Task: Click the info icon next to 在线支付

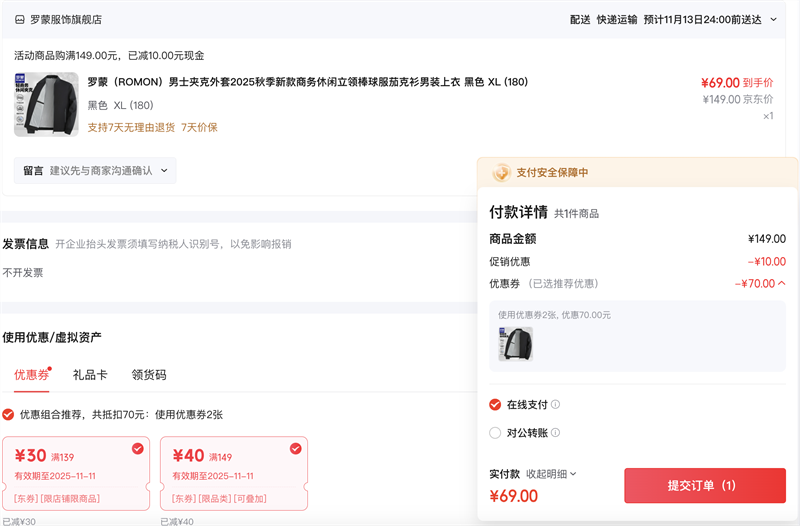Action: coord(556,405)
